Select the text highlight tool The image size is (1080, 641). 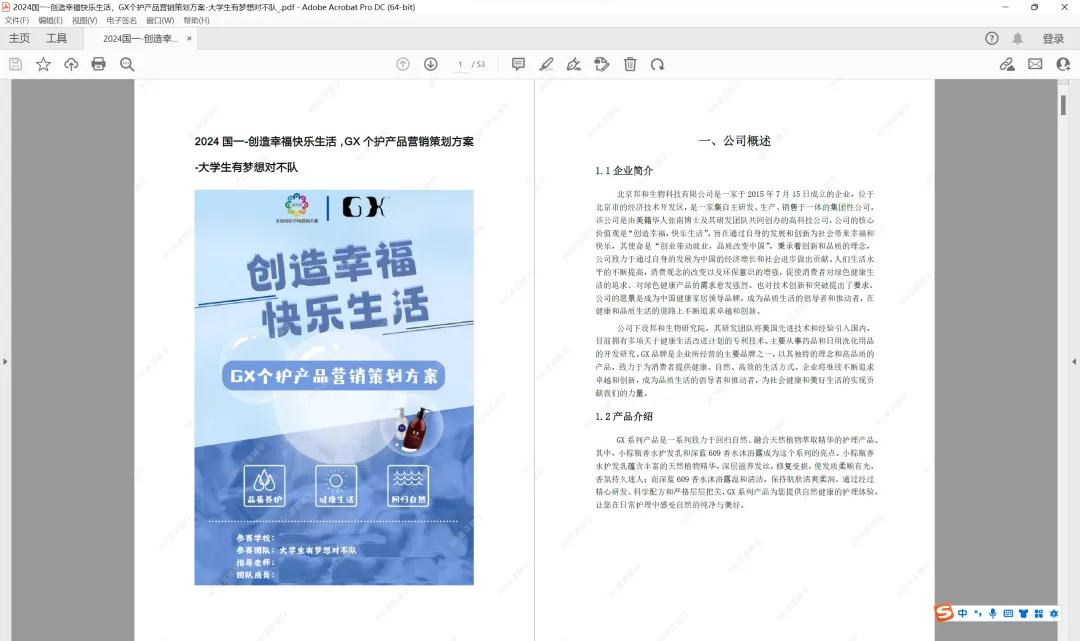(547, 63)
